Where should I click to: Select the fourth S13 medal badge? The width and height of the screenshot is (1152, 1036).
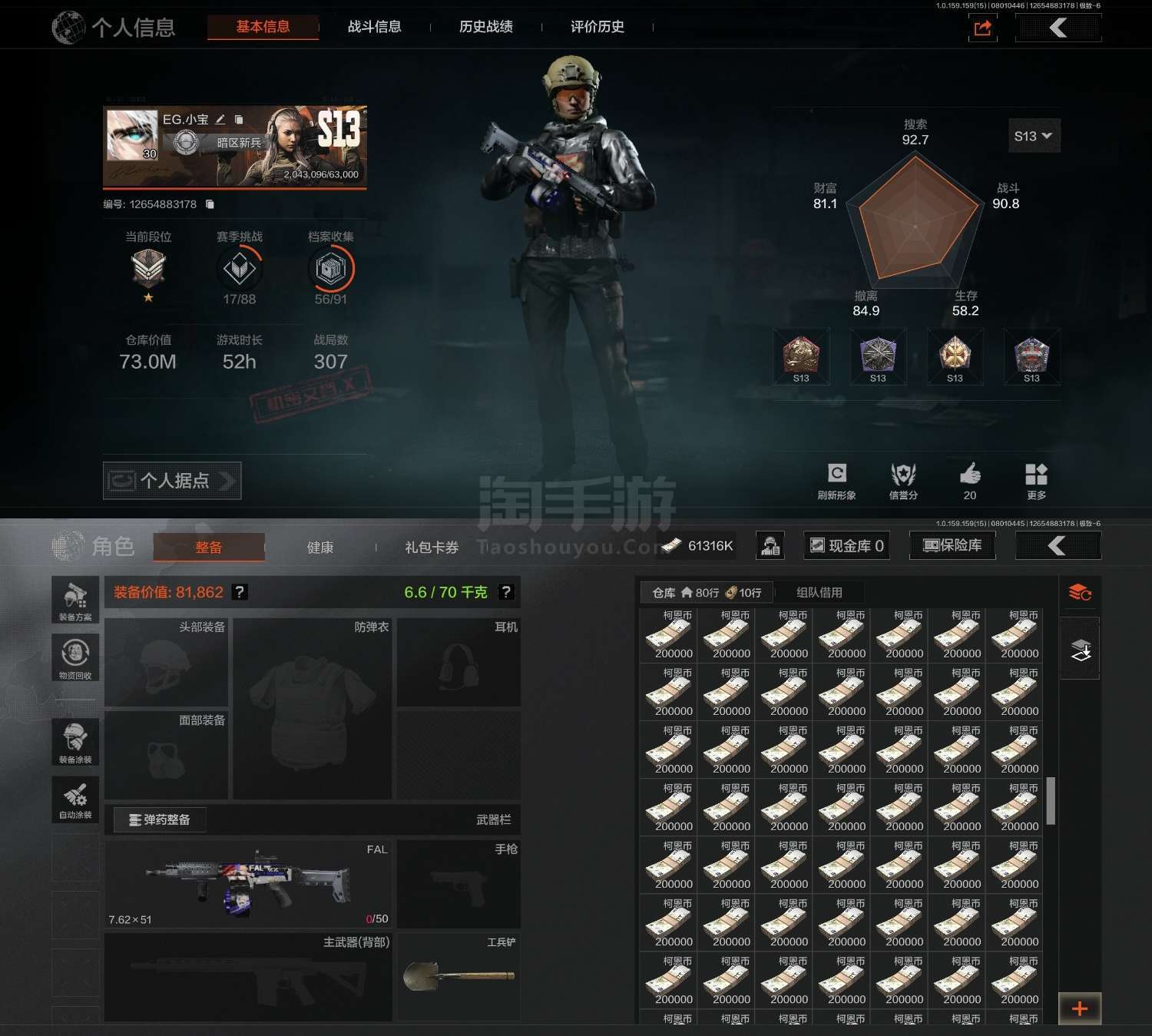1031,356
